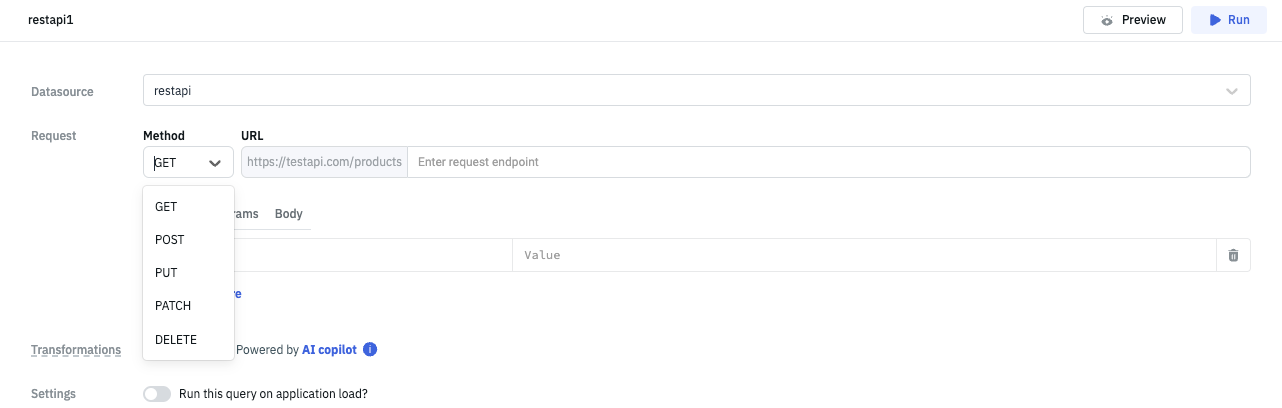Image resolution: width=1282 pixels, height=408 pixels.
Task: Click the AI copilot info icon
Action: pyautogui.click(x=370, y=350)
